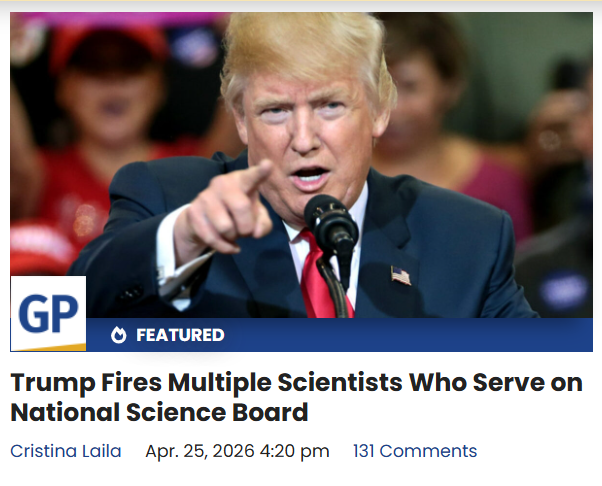Click the Apr. 25, 2026 date

pyautogui.click(x=202, y=451)
